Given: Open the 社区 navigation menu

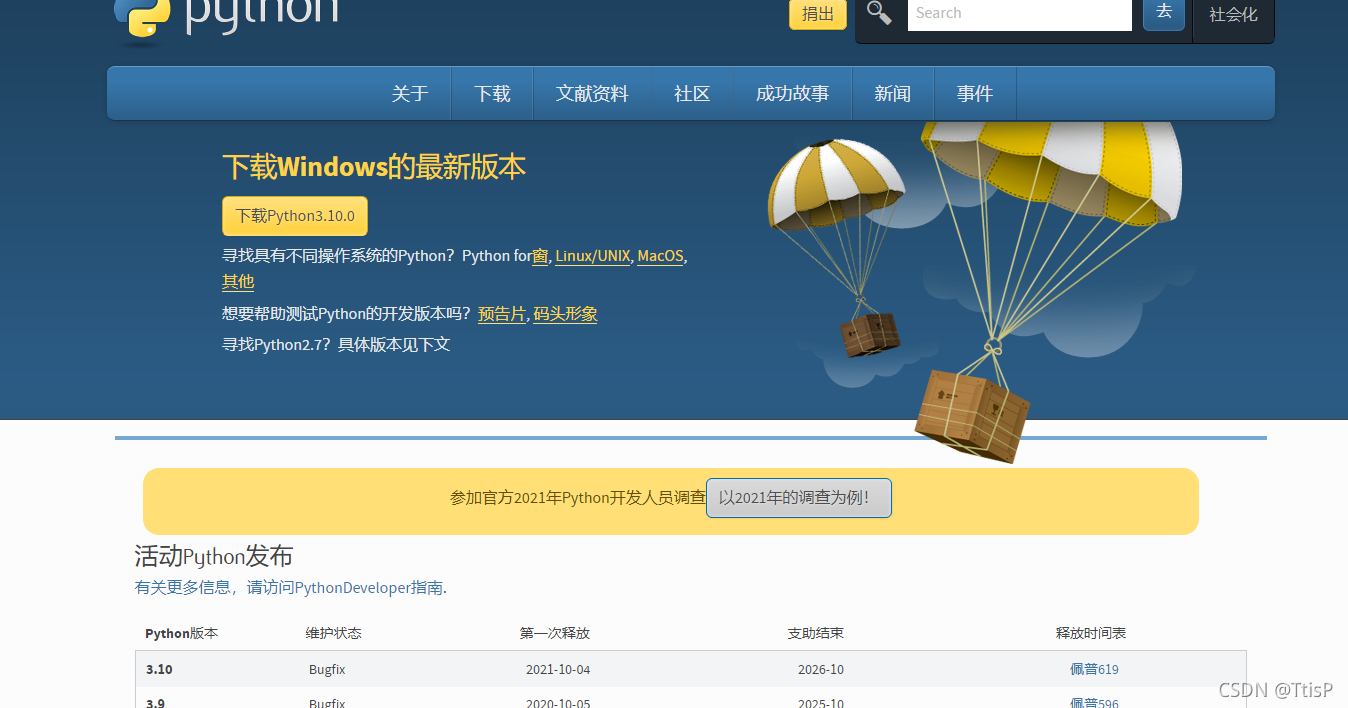Looking at the screenshot, I should click(692, 94).
